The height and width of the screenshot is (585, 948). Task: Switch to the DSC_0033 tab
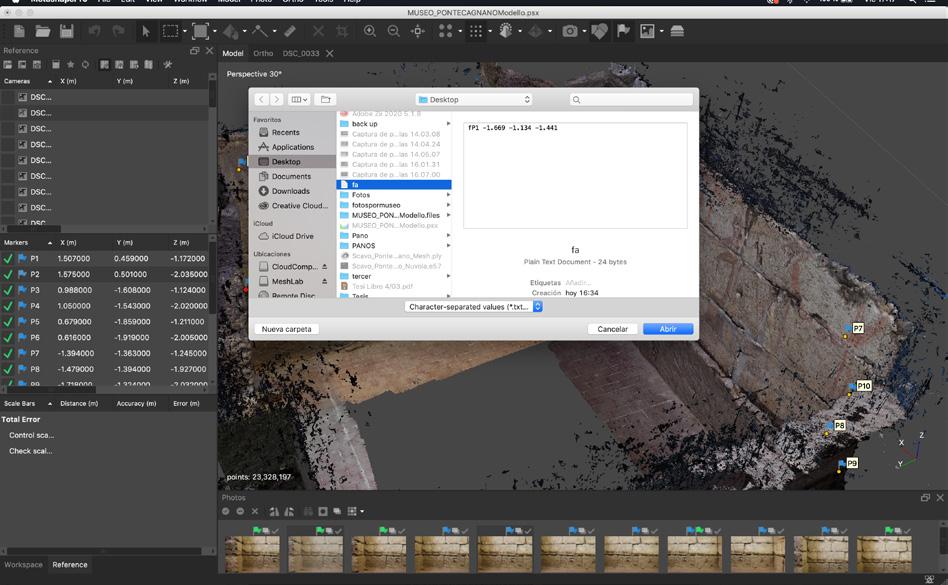pos(300,53)
